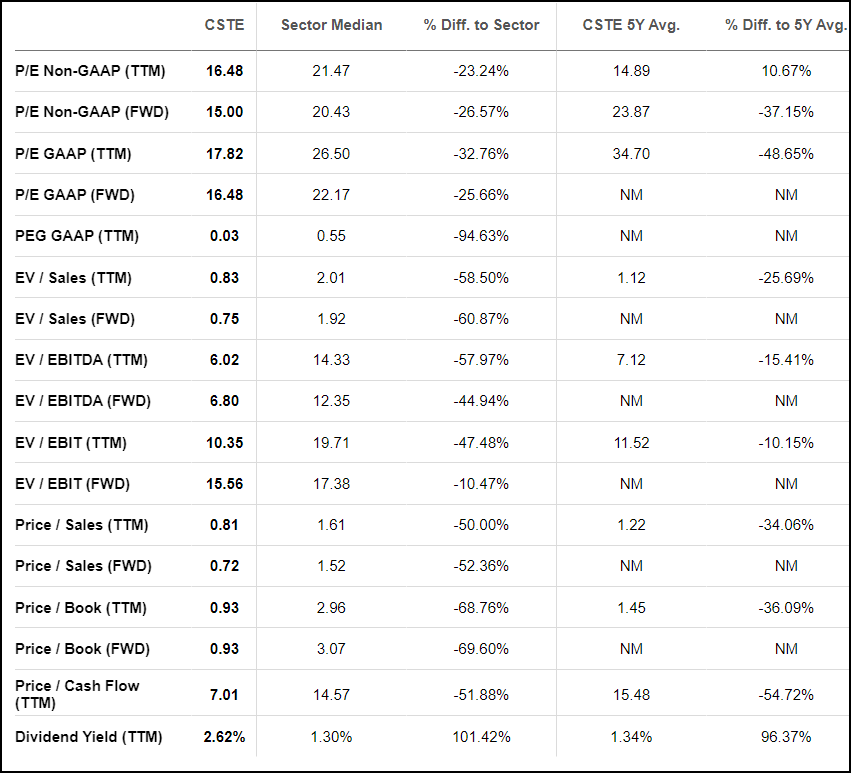Click the EV / EBIT (FWD) label

coord(73,484)
